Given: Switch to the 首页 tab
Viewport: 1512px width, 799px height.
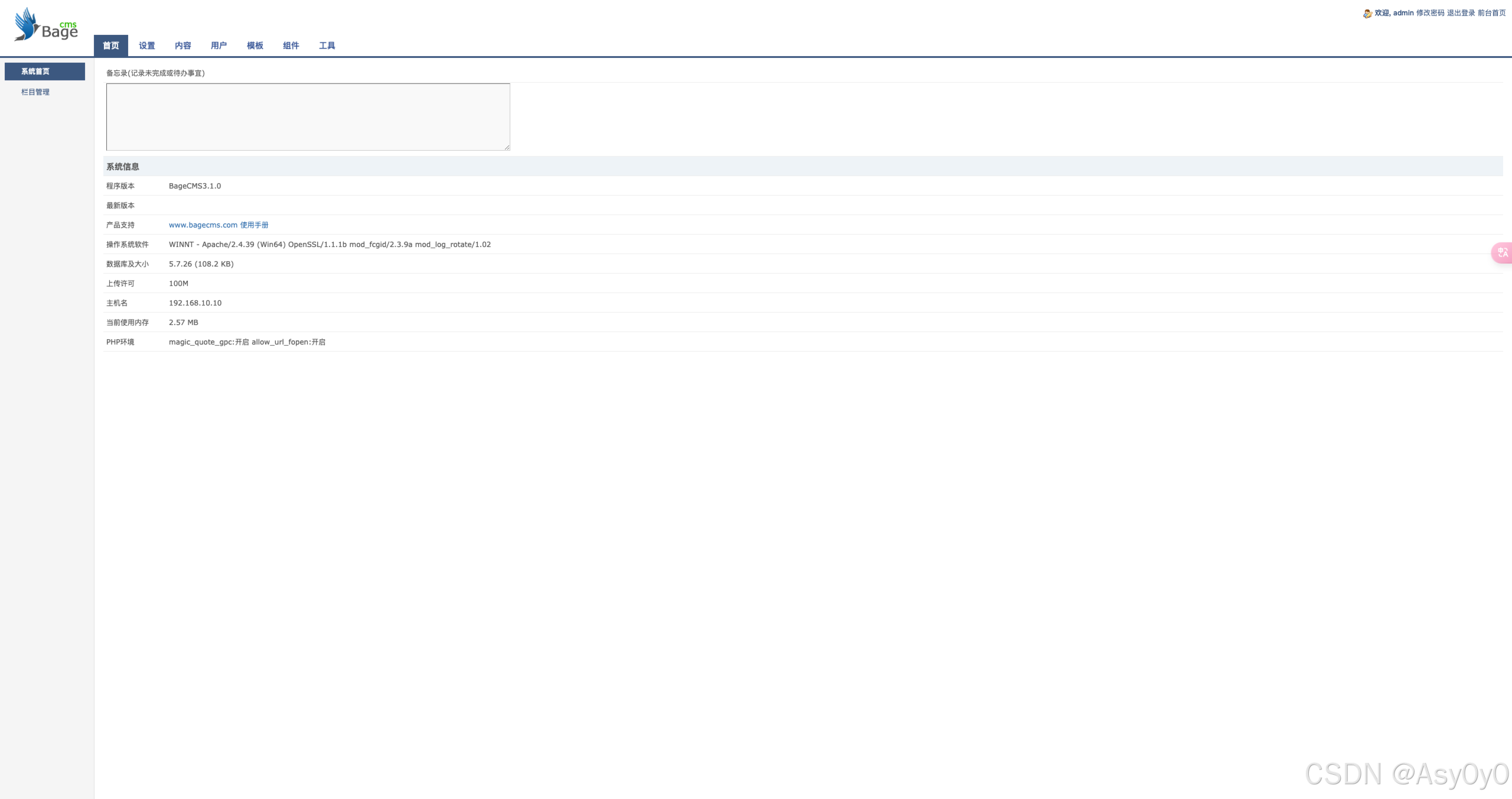Looking at the screenshot, I should point(111,46).
